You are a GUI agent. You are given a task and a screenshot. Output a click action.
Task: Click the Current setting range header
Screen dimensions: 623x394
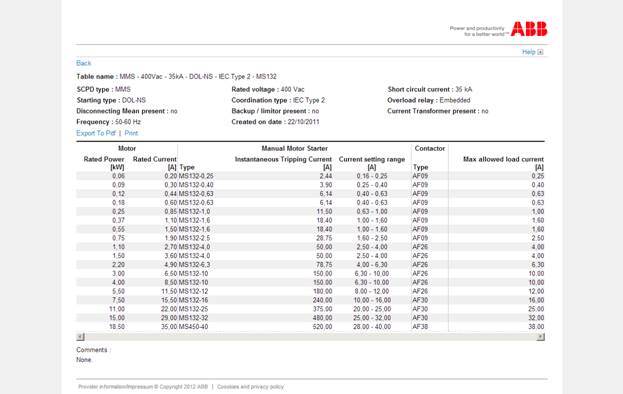pyautogui.click(x=372, y=163)
